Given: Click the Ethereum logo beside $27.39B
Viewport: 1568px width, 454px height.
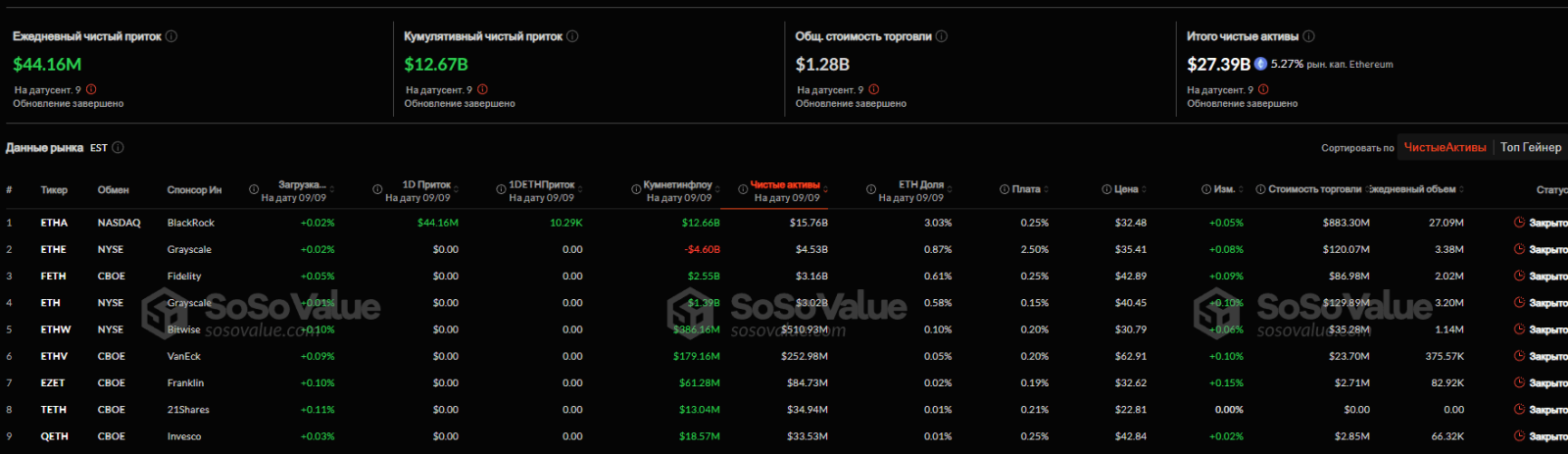Looking at the screenshot, I should (x=1260, y=64).
